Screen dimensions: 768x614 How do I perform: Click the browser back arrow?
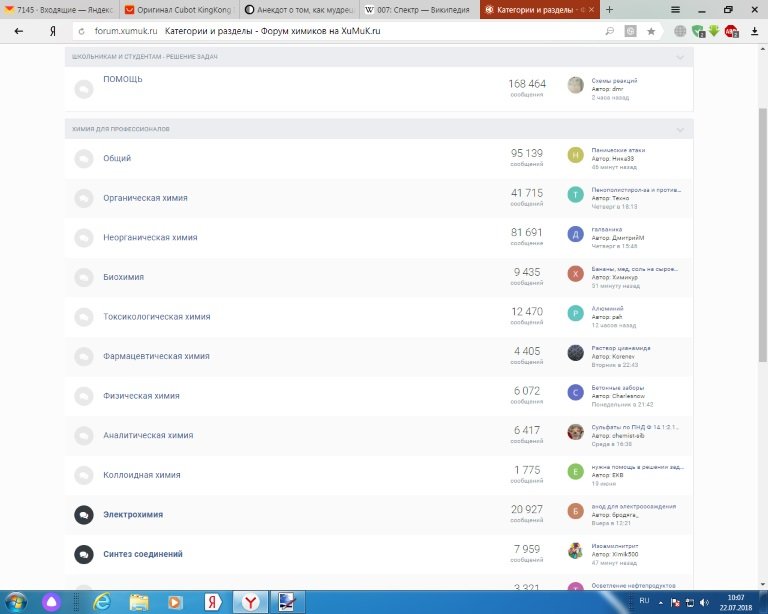(19, 31)
